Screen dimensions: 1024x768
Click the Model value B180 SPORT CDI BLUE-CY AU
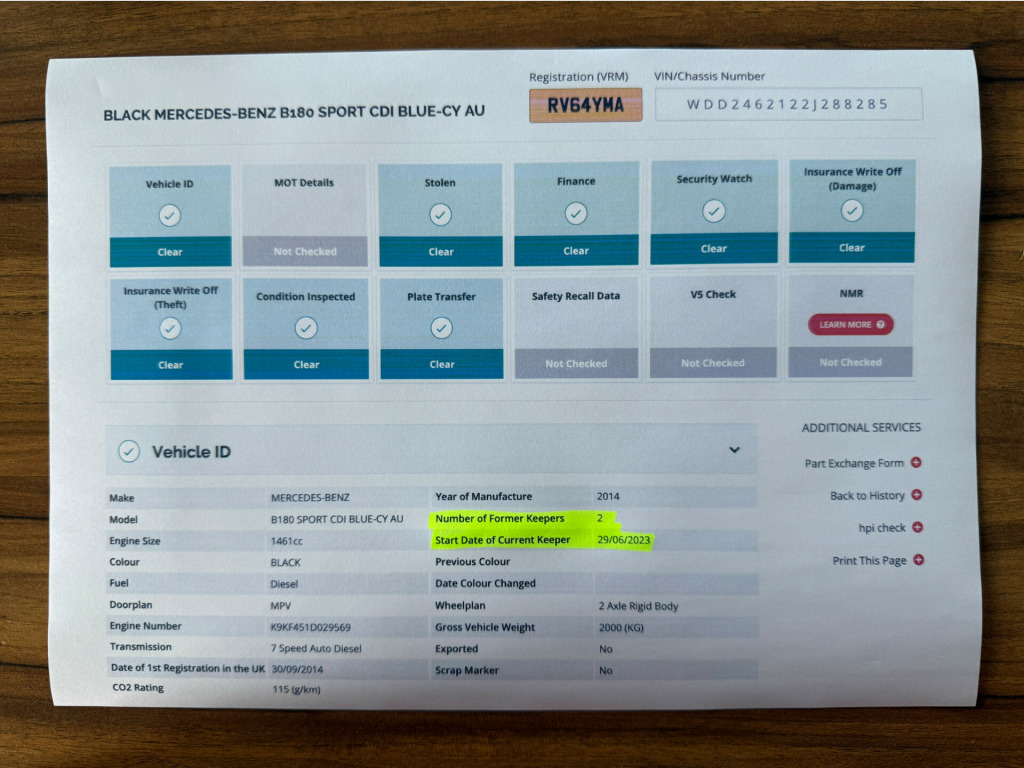[x=337, y=519]
